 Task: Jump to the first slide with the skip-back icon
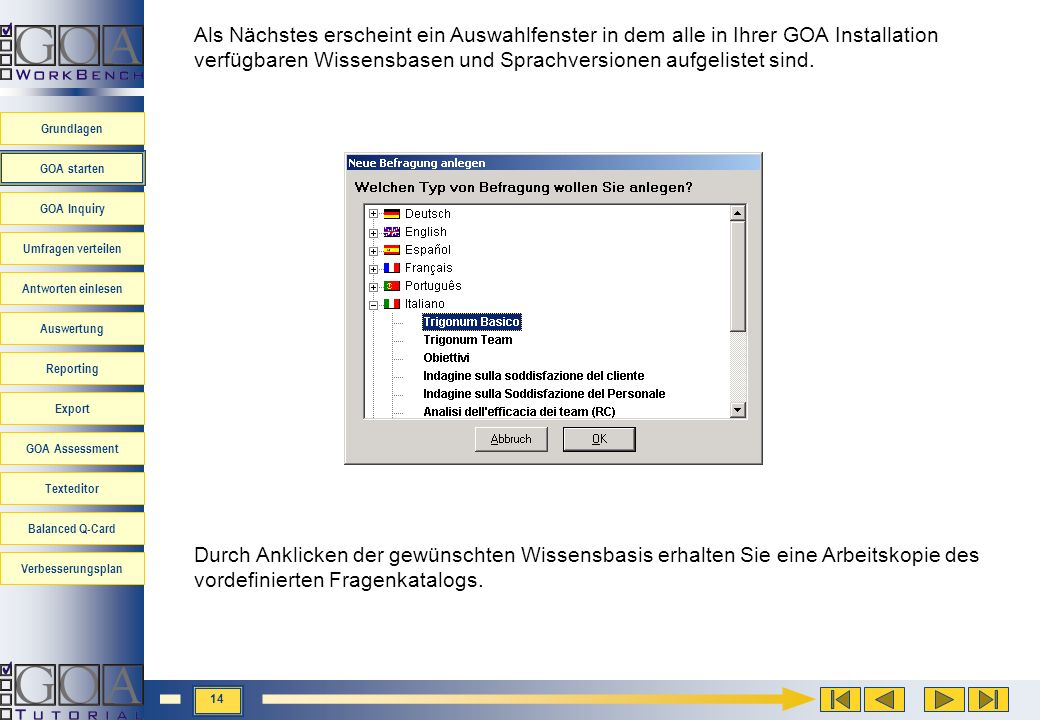(840, 699)
